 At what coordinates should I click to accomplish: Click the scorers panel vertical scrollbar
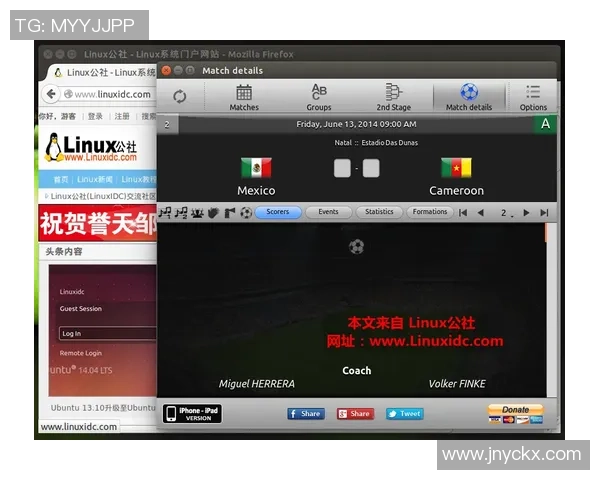coord(551,310)
